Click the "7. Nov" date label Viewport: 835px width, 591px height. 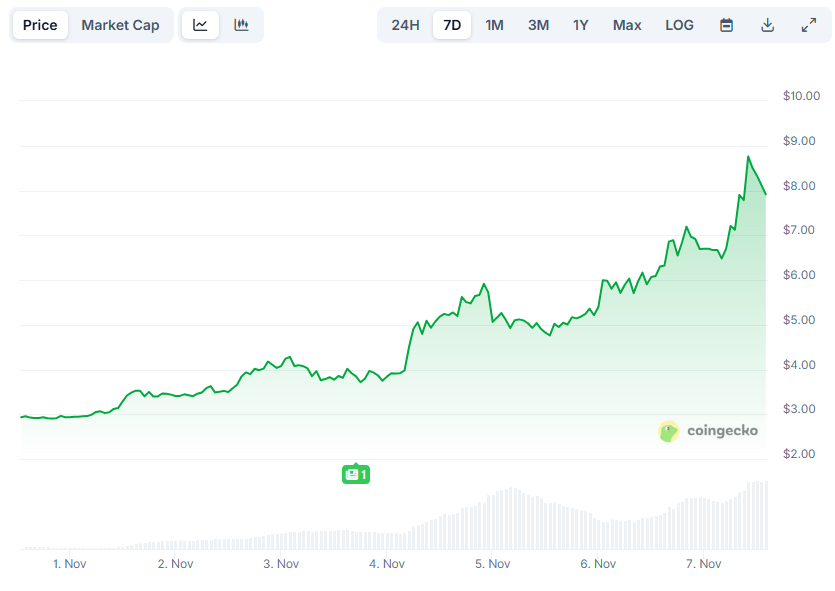(x=704, y=563)
